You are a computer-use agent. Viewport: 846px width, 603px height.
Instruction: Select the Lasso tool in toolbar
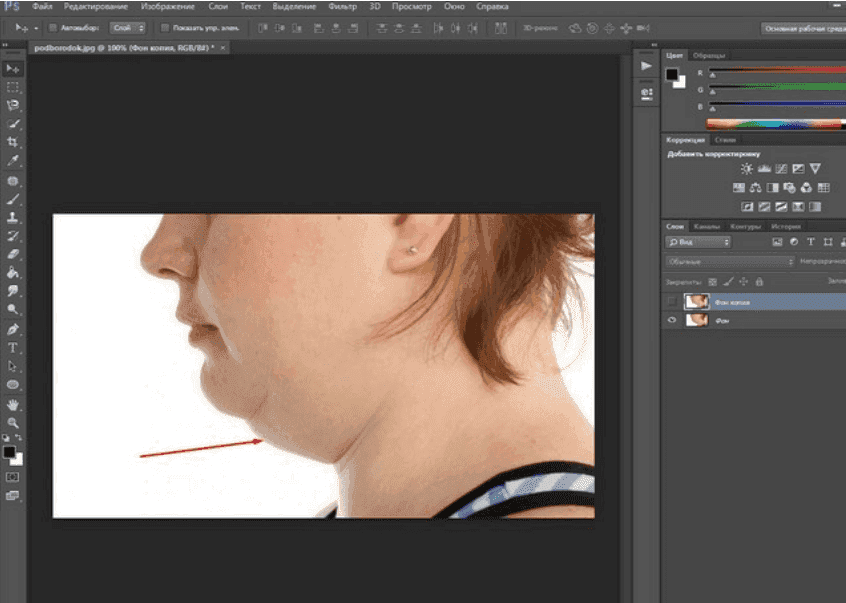(13, 105)
